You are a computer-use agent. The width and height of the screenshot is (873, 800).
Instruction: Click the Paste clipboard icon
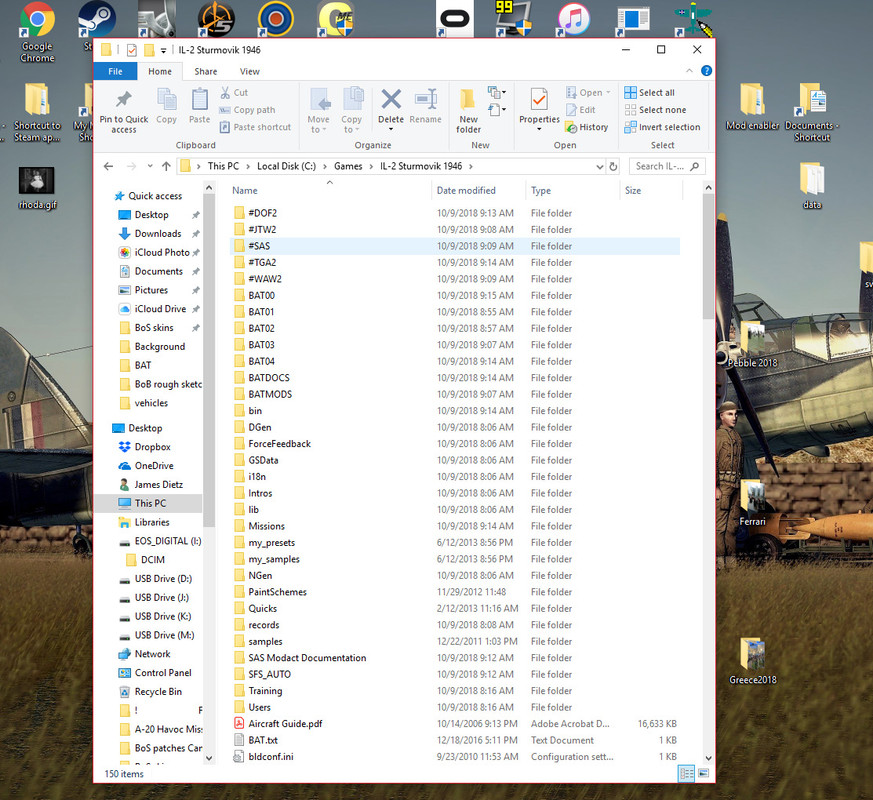click(199, 100)
